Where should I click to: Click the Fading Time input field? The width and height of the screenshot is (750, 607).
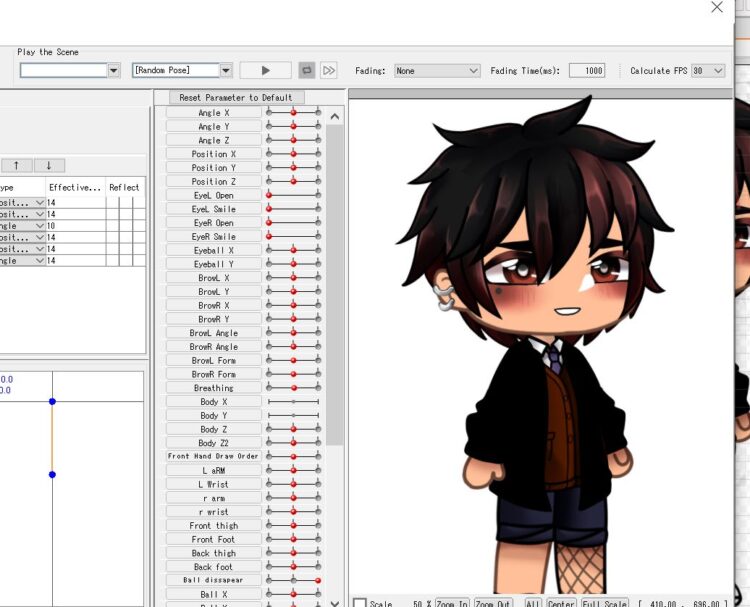click(x=587, y=71)
